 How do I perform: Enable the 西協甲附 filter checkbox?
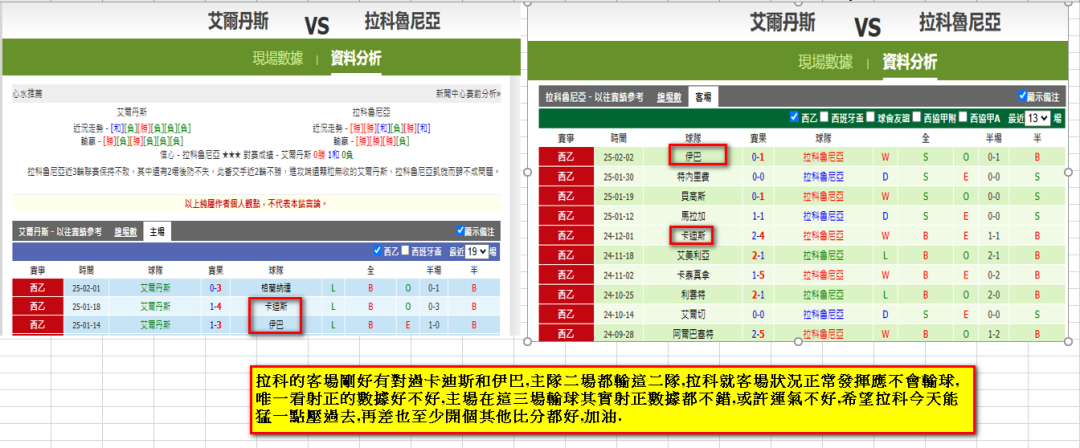(917, 117)
